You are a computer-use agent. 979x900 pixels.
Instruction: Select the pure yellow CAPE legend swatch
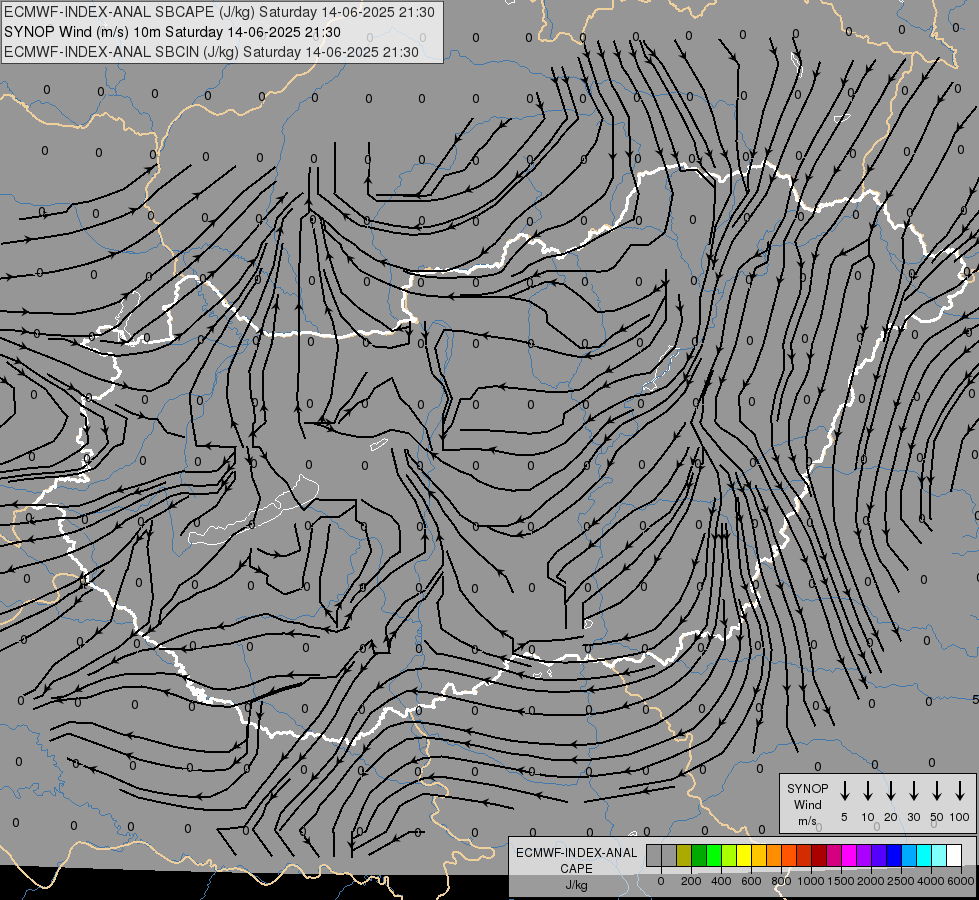click(x=744, y=855)
